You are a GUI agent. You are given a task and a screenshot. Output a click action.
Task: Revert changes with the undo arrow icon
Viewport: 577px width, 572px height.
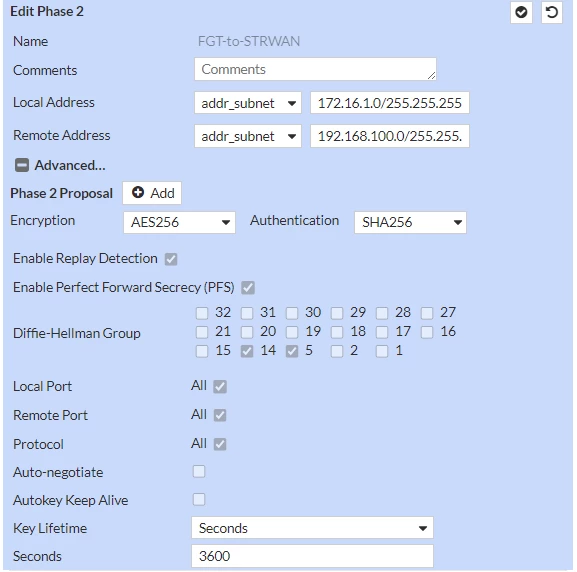tap(552, 13)
